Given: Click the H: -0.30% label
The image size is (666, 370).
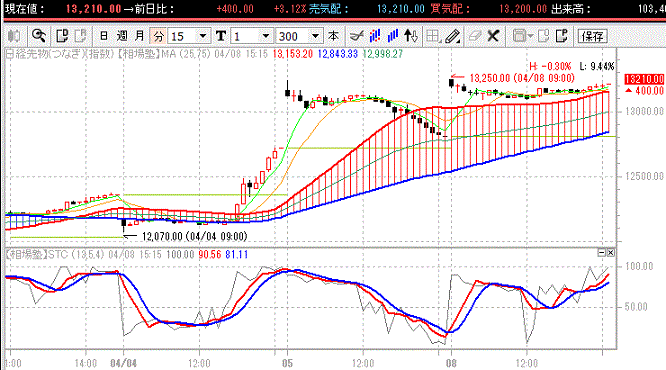Looking at the screenshot, I should (x=550, y=66).
